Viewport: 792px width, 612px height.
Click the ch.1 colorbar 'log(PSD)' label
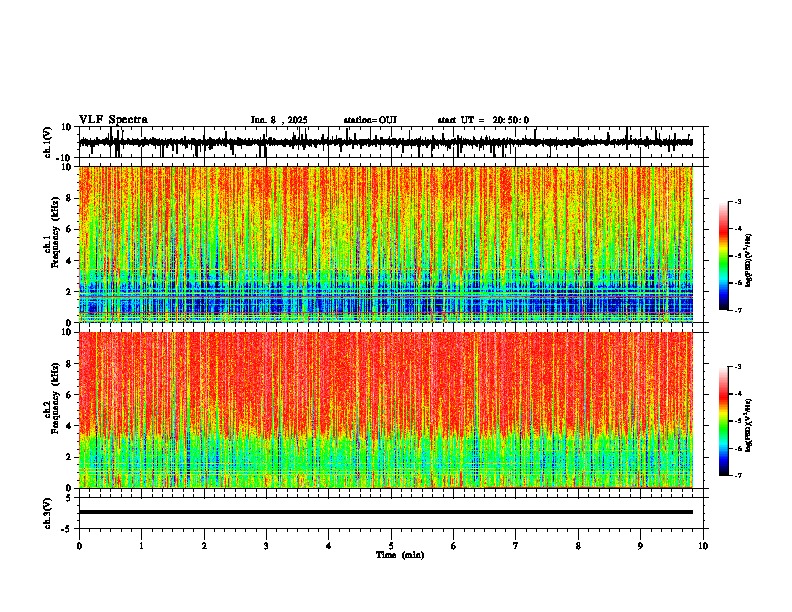(749, 260)
